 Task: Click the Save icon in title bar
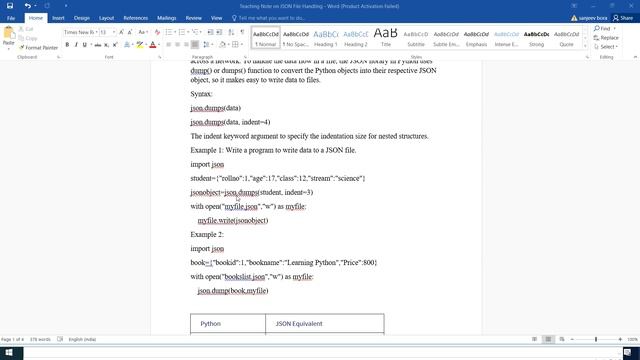click(x=10, y=6)
